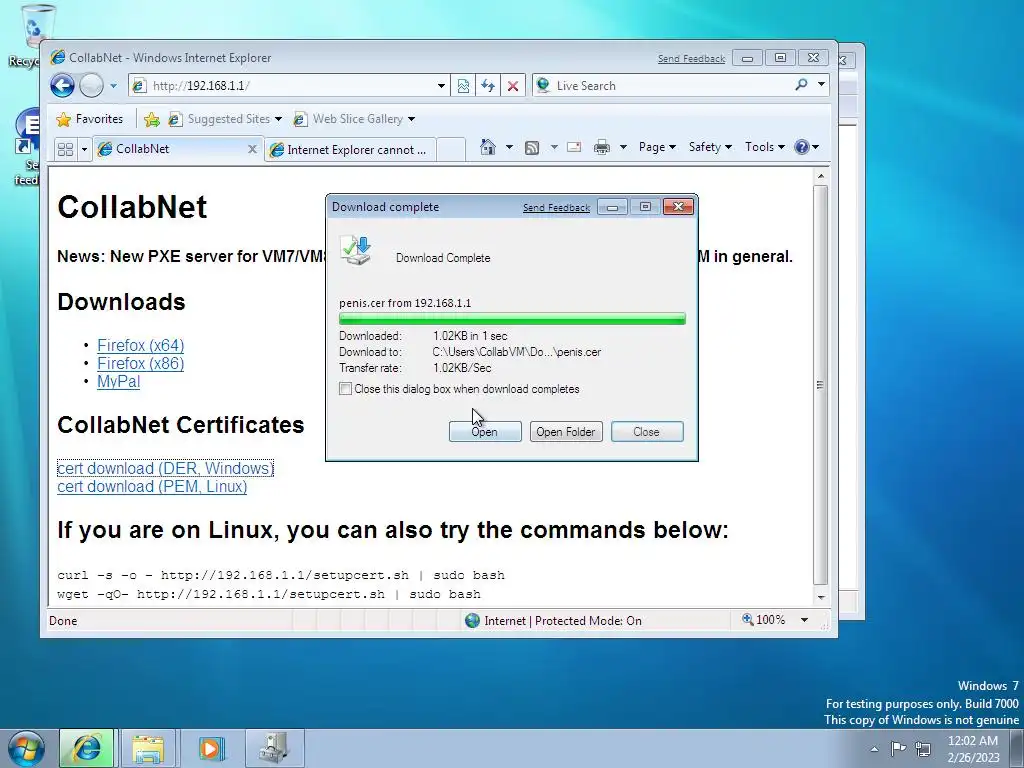Show hidden system tray icons arrow
The width and height of the screenshot is (1024, 768).
click(x=874, y=748)
